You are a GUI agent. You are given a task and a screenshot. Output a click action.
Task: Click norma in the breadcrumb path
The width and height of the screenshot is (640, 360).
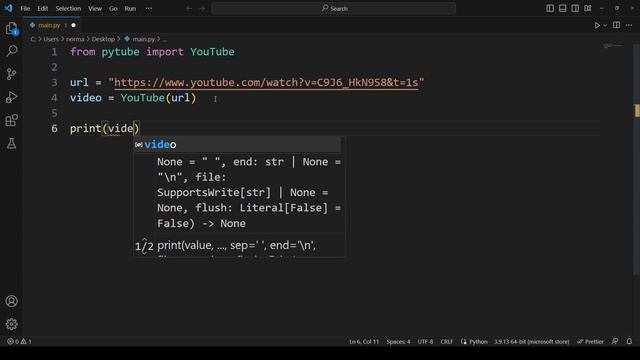tap(75, 39)
